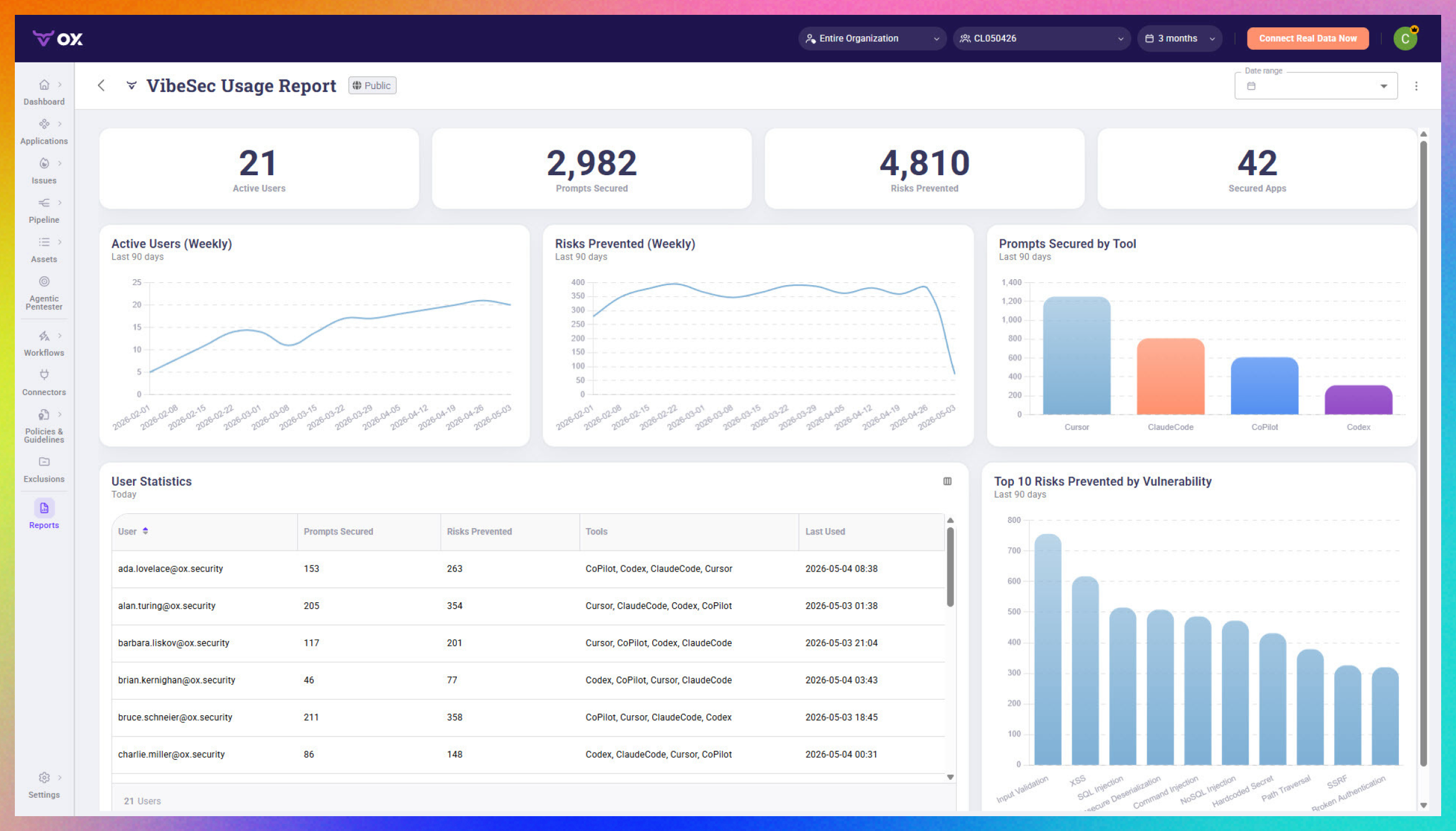Select the alan.turing@ox.security row
Viewport: 1456px width, 831px height.
click(528, 606)
